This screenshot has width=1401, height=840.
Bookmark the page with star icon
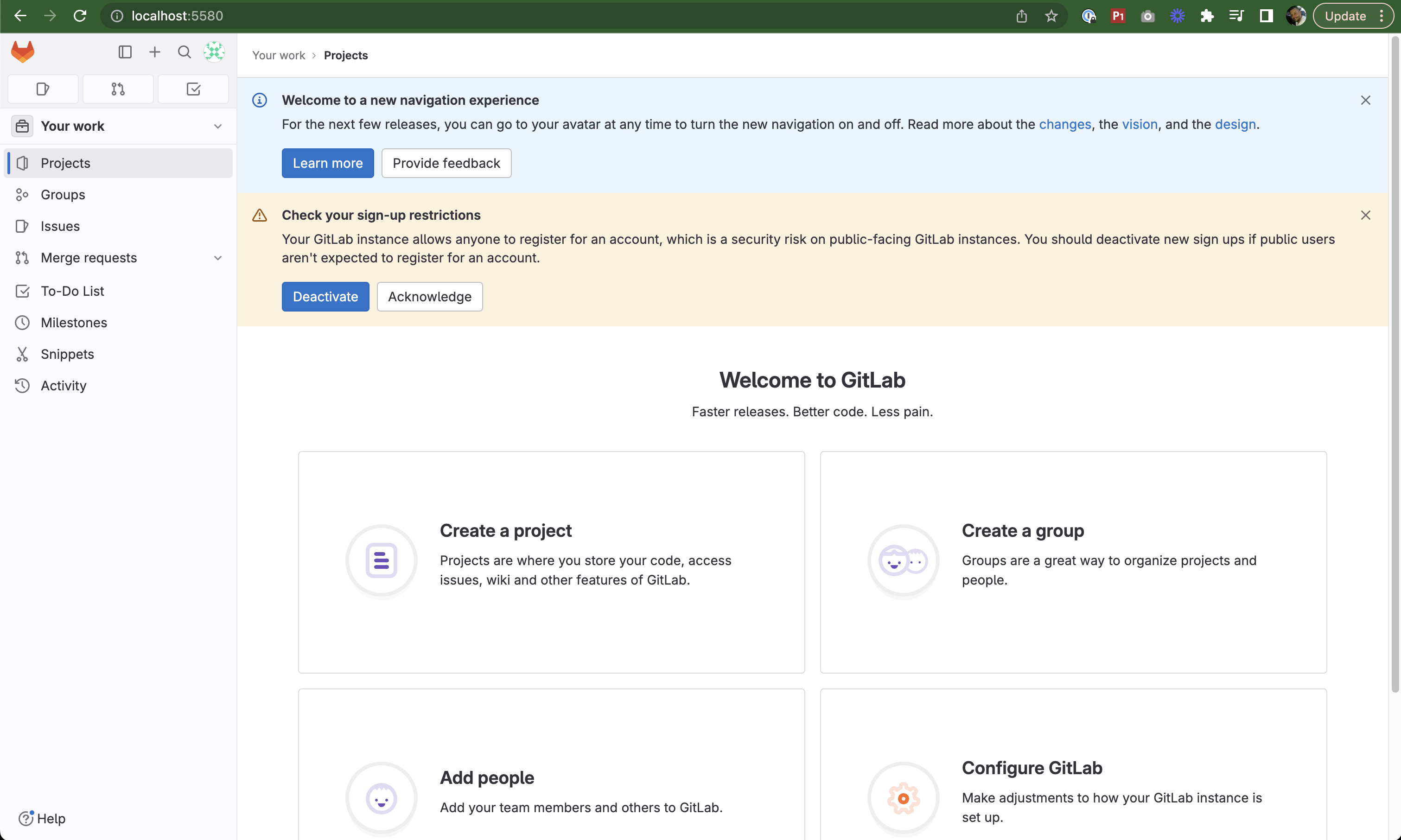click(x=1051, y=16)
